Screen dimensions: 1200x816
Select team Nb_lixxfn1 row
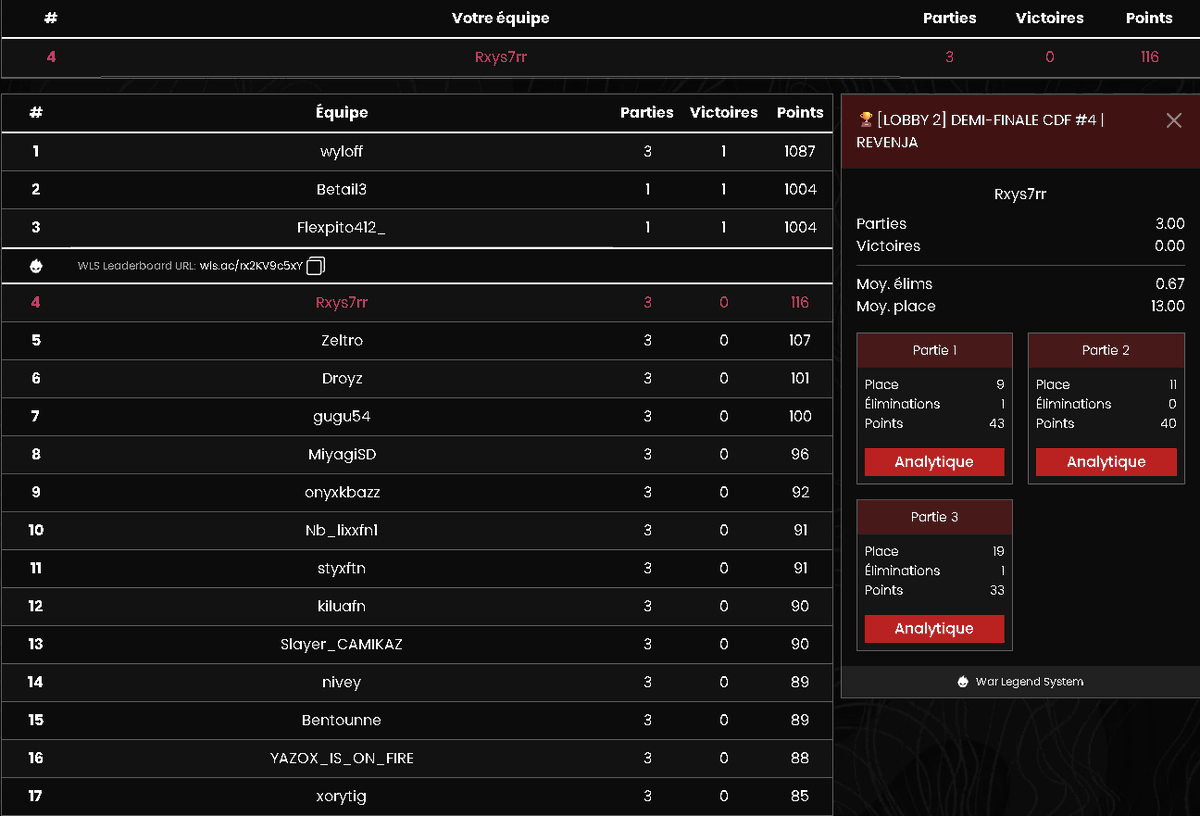coord(417,531)
